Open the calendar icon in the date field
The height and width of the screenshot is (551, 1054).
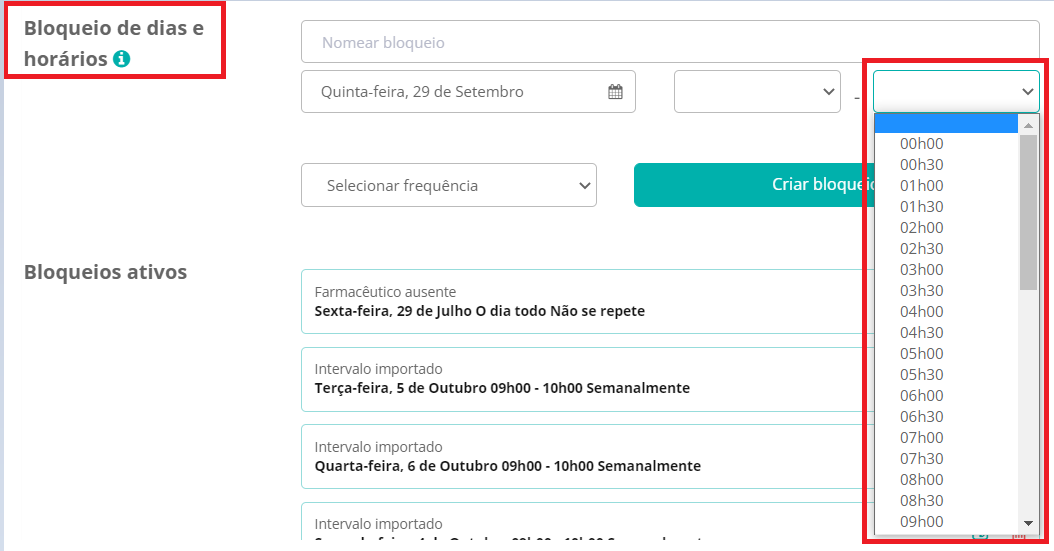pos(615,92)
